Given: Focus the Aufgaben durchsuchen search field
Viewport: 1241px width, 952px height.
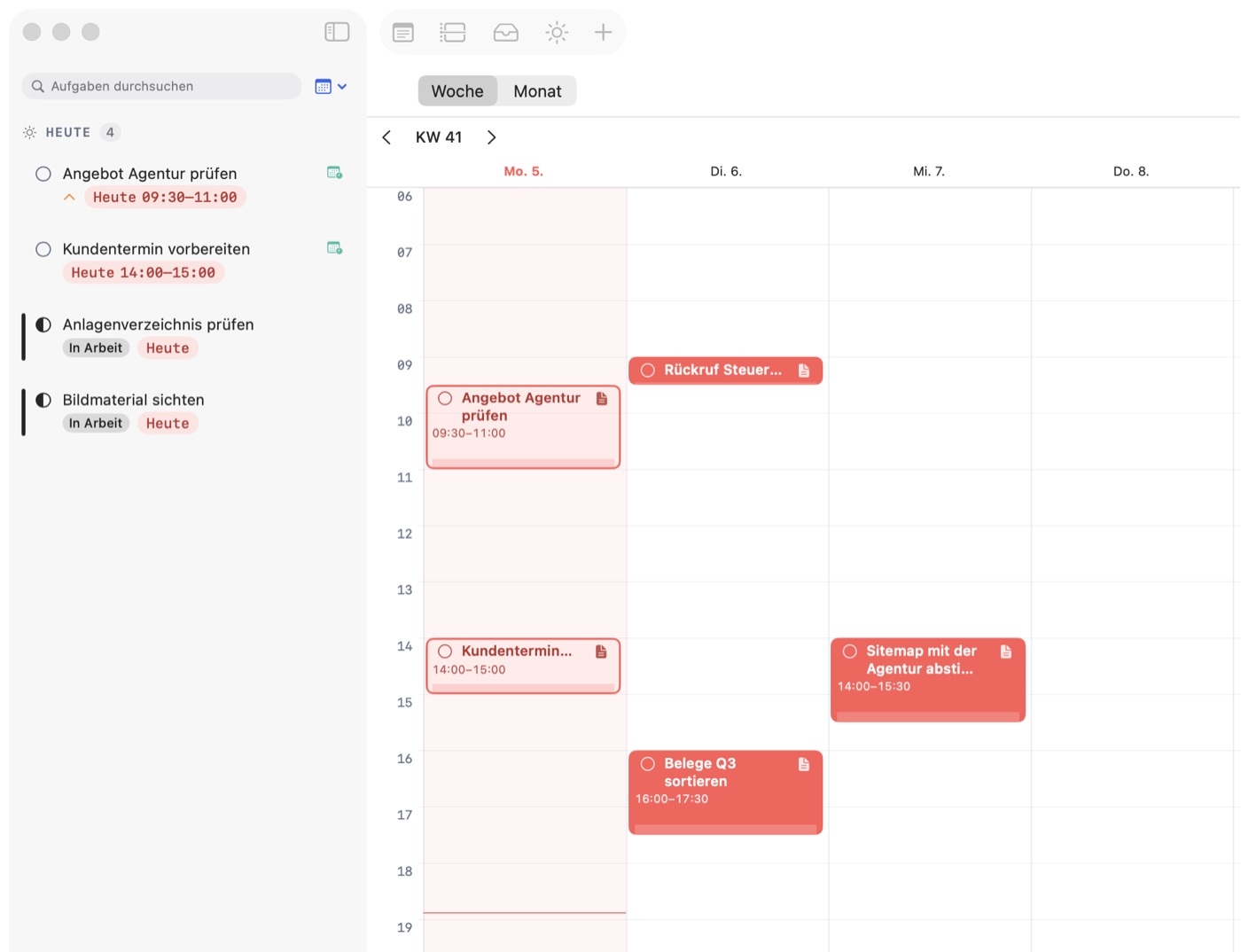Looking at the screenshot, I should (161, 86).
